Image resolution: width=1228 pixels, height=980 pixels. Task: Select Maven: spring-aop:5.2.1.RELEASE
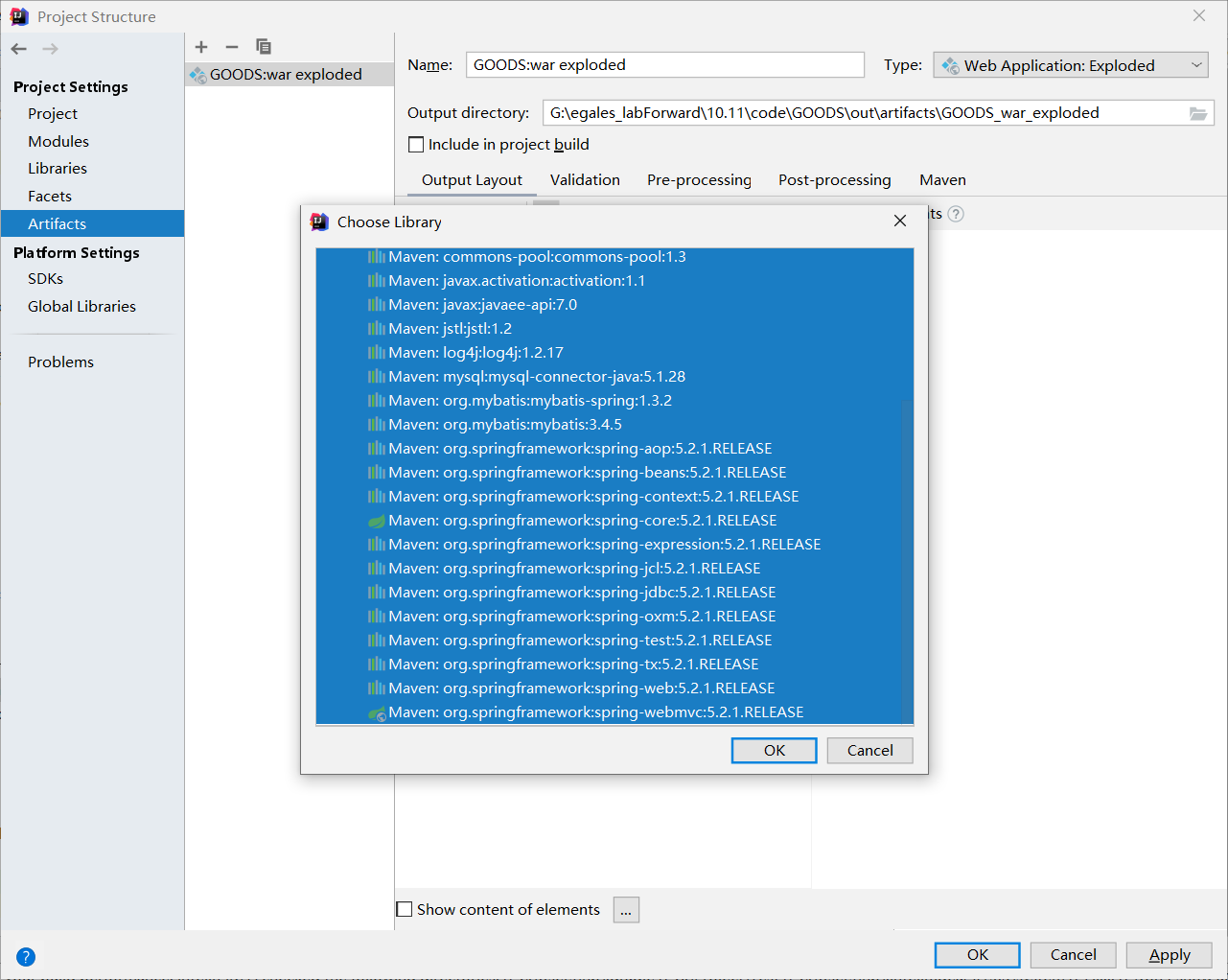pyautogui.click(x=614, y=449)
